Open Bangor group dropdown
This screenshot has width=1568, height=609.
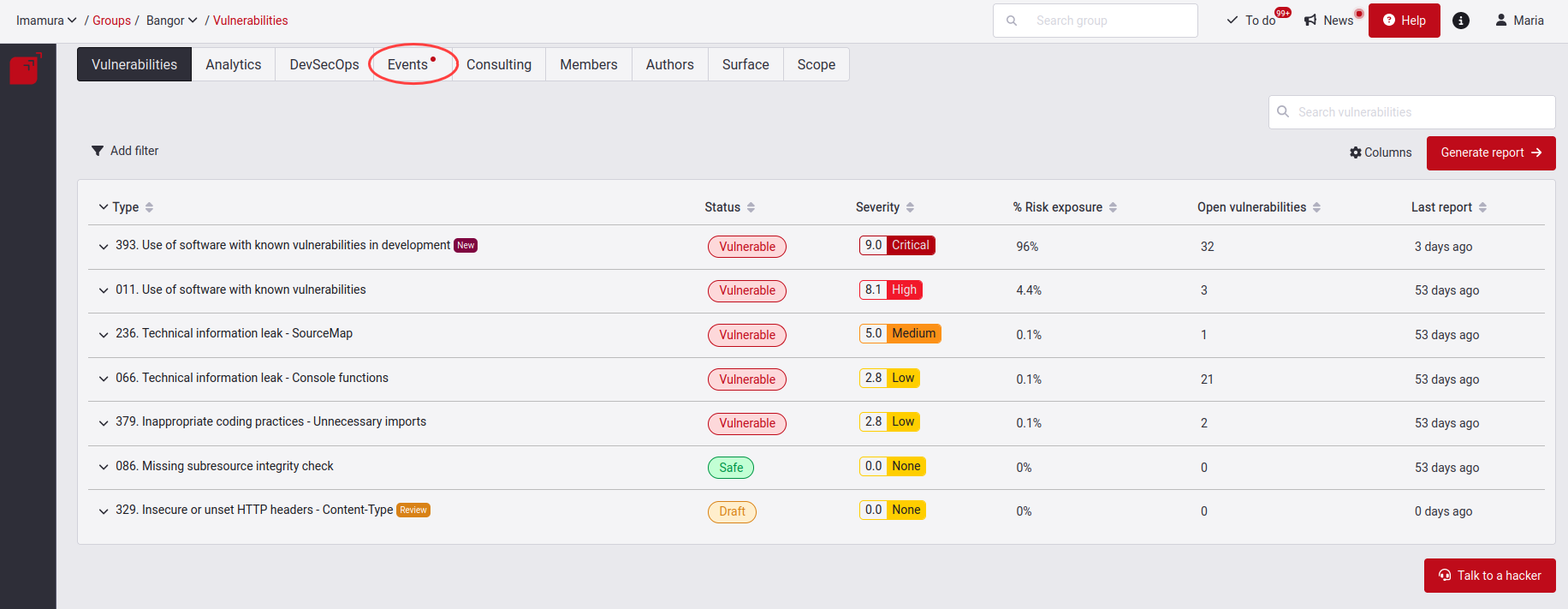172,21
